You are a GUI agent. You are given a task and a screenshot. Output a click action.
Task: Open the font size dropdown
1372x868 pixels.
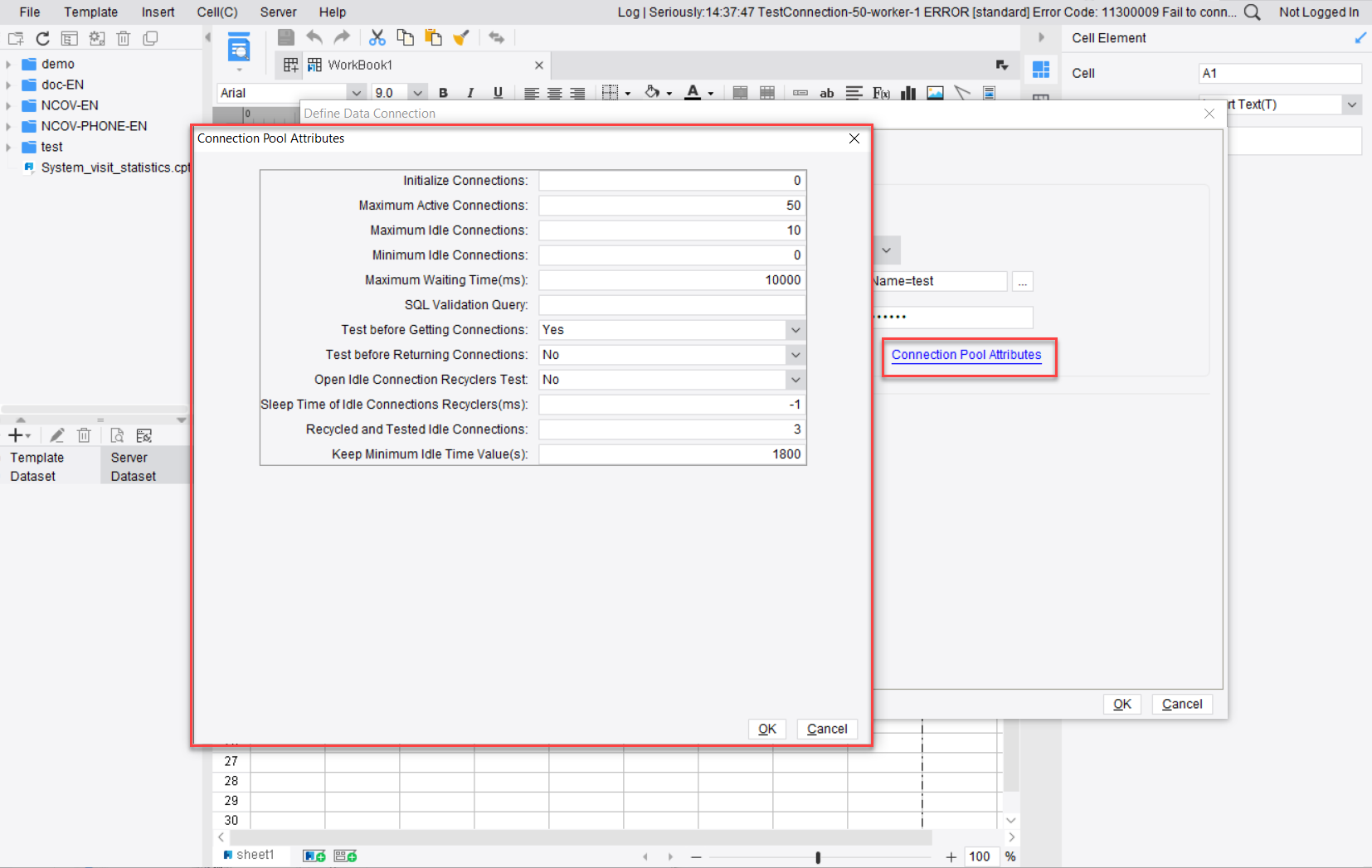(x=418, y=92)
